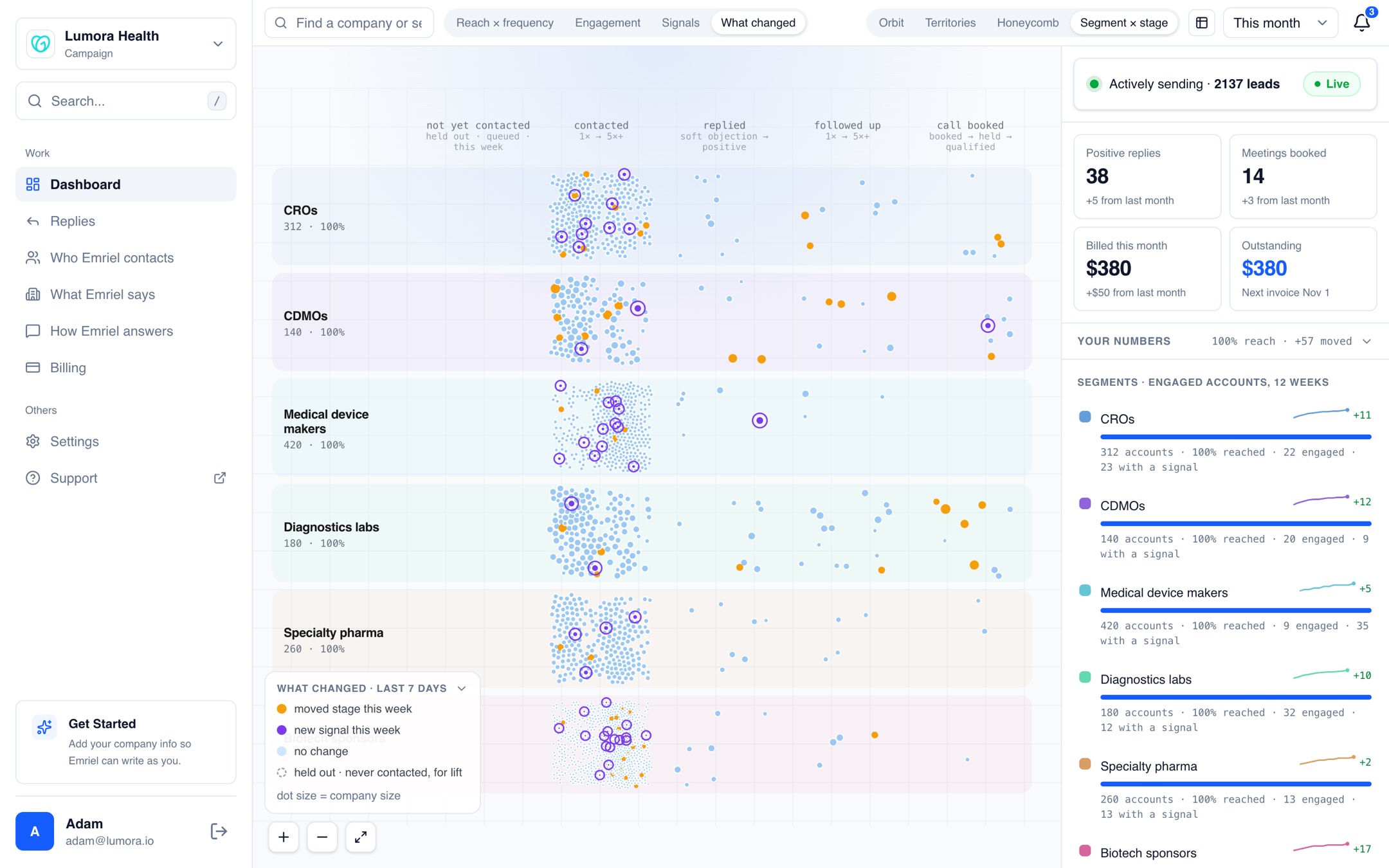Click the Adam user avatar
Viewport: 1389px width, 868px height.
click(x=35, y=831)
